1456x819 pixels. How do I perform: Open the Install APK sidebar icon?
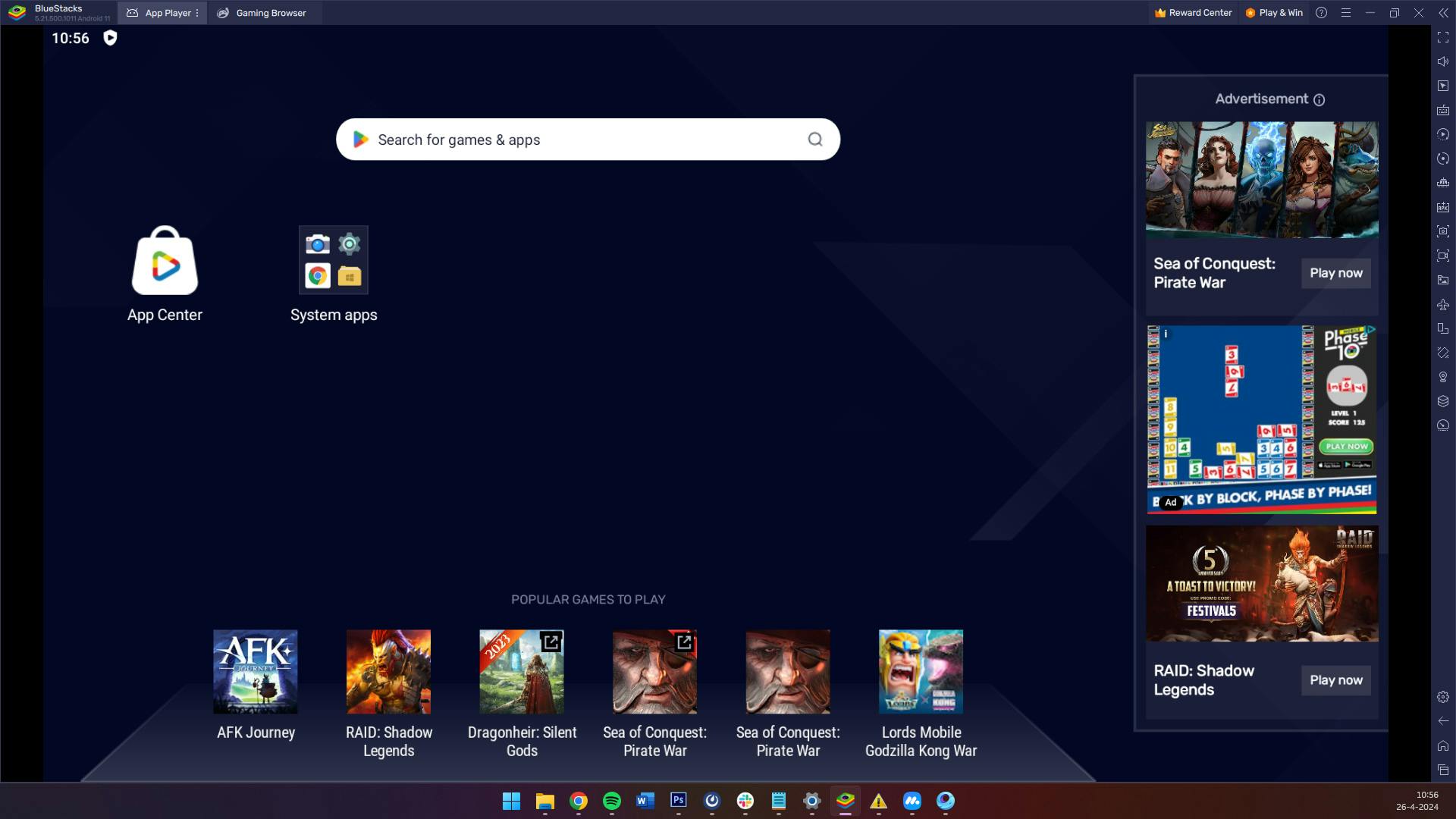click(x=1443, y=207)
